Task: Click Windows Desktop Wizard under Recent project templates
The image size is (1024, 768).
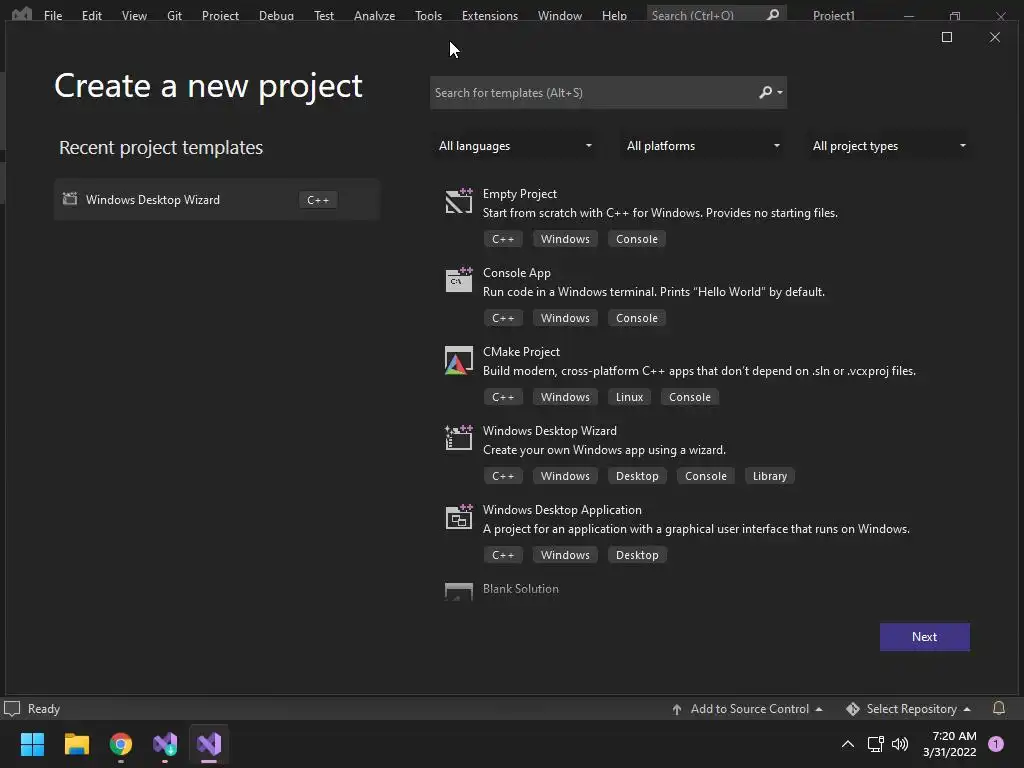Action: [x=216, y=199]
